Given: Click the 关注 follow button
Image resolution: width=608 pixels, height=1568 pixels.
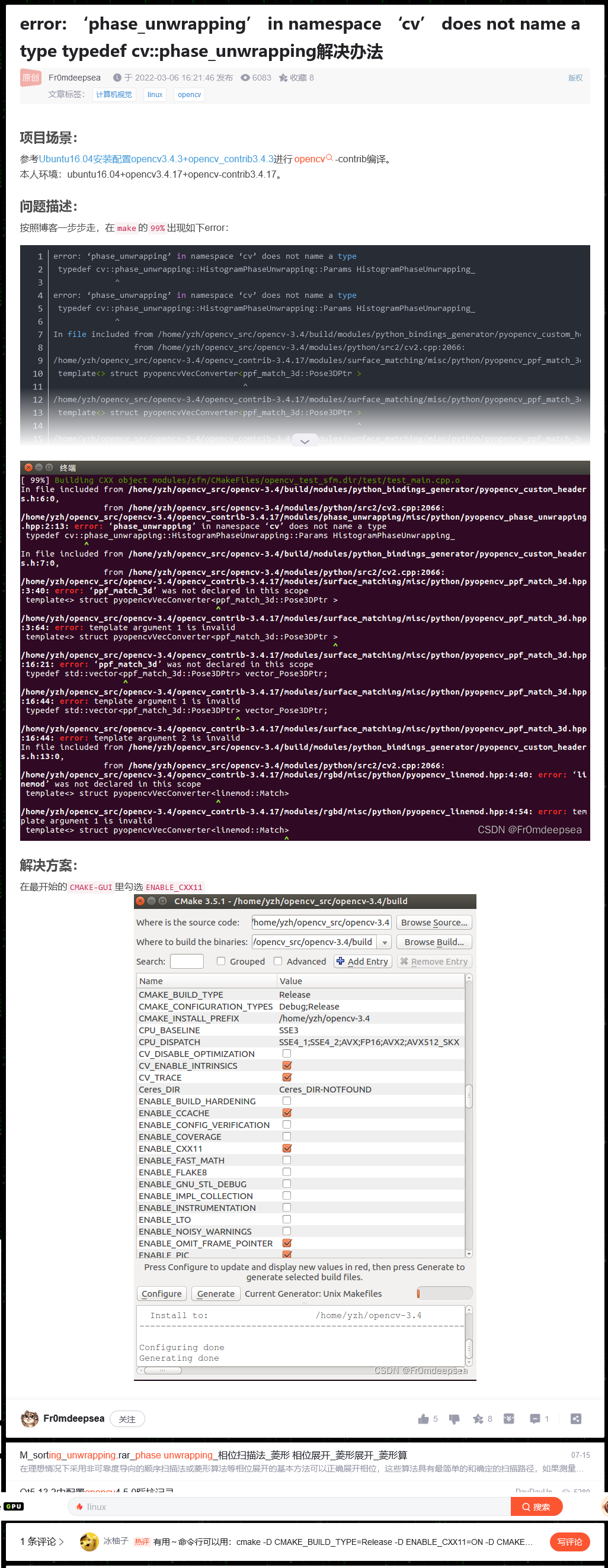Looking at the screenshot, I should pyautogui.click(x=127, y=1419).
